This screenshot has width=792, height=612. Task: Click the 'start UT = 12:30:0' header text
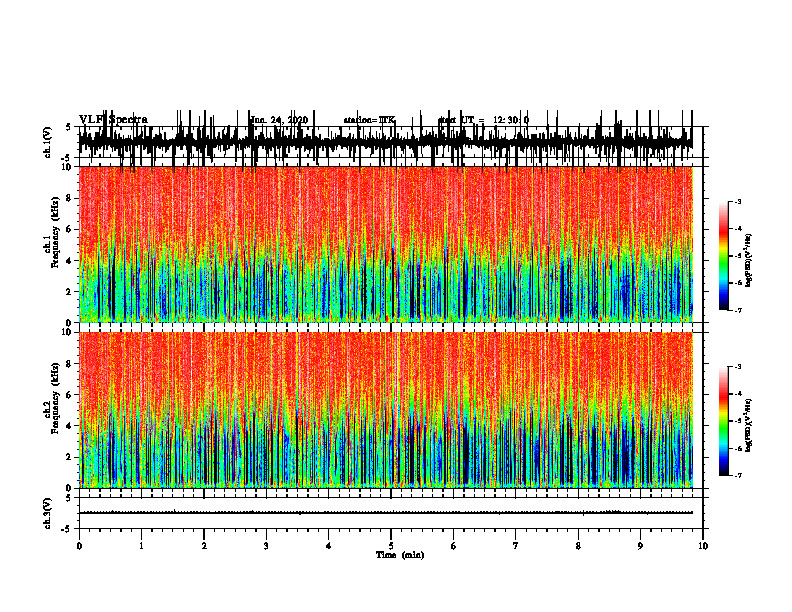pyautogui.click(x=483, y=120)
